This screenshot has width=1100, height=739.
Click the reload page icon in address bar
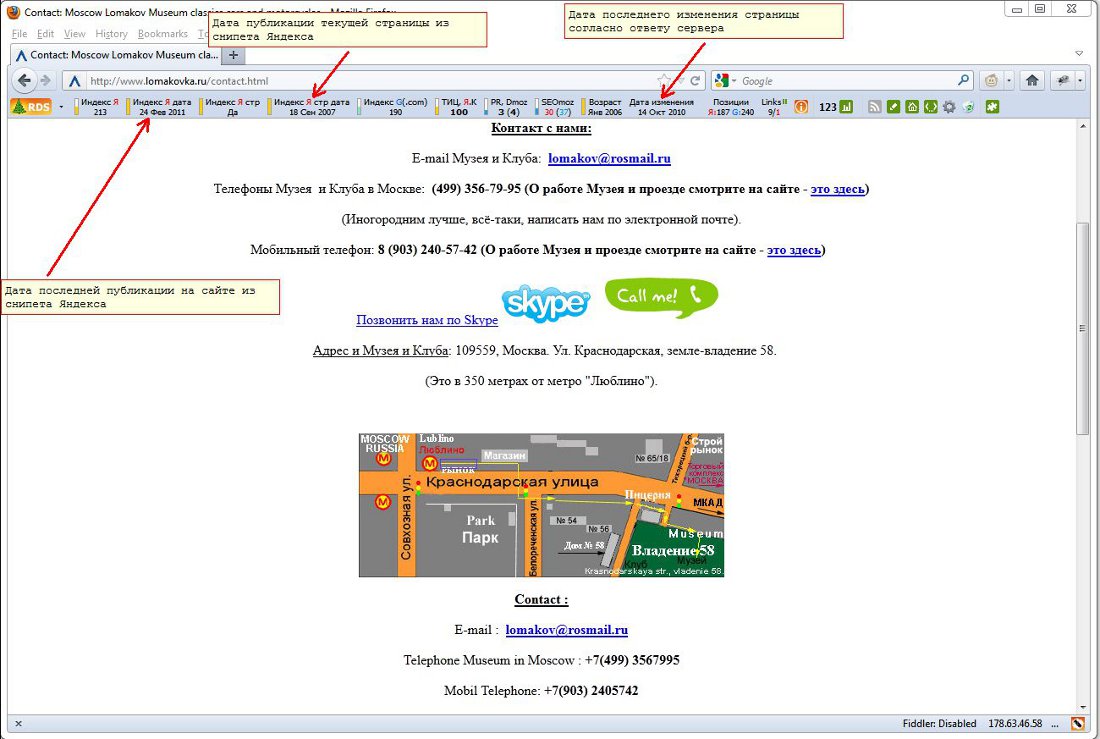coord(695,81)
